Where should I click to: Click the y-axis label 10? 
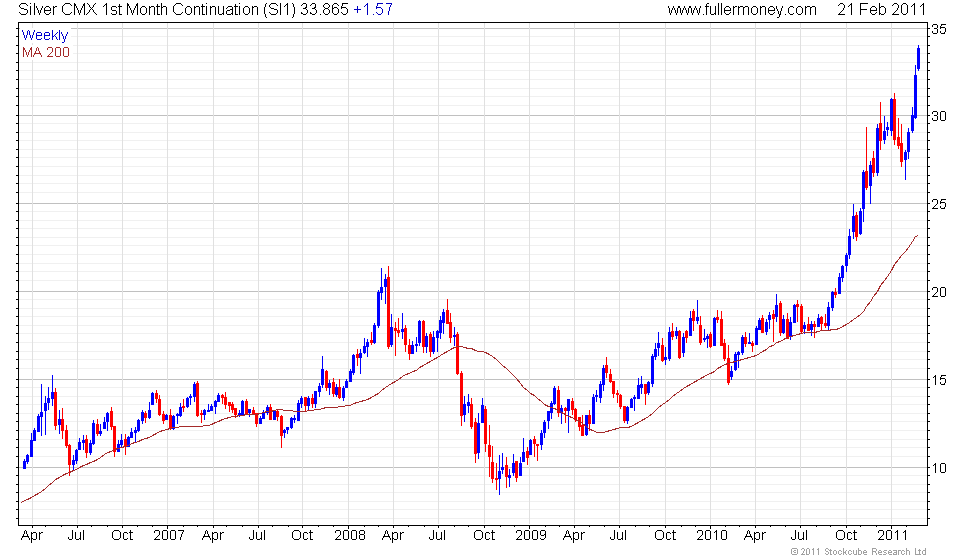(939, 468)
